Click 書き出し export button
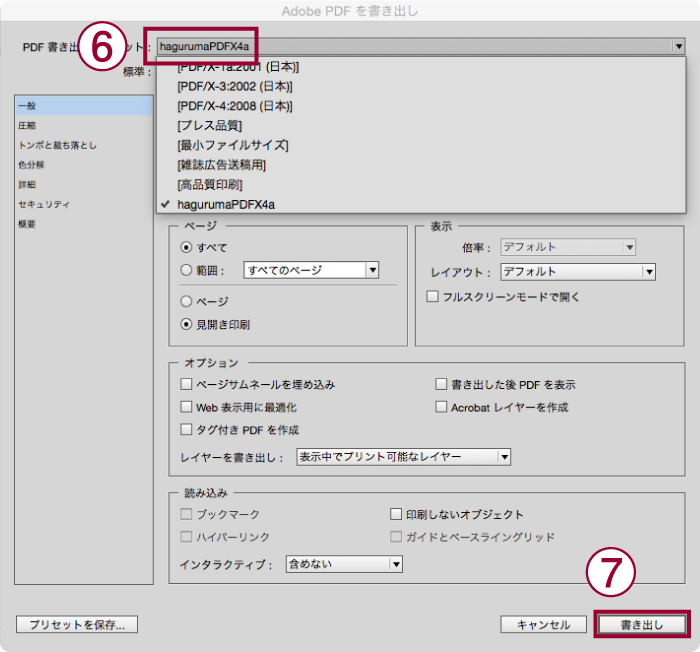700x652 pixels. click(x=642, y=624)
